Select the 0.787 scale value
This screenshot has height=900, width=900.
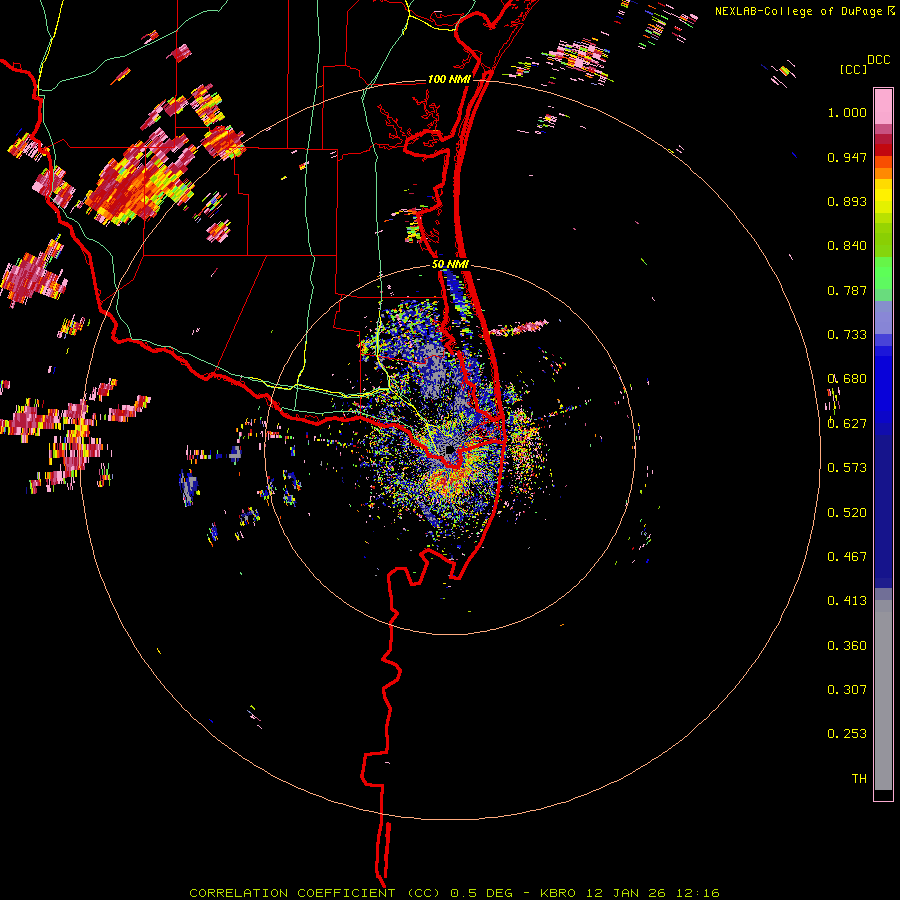point(847,290)
